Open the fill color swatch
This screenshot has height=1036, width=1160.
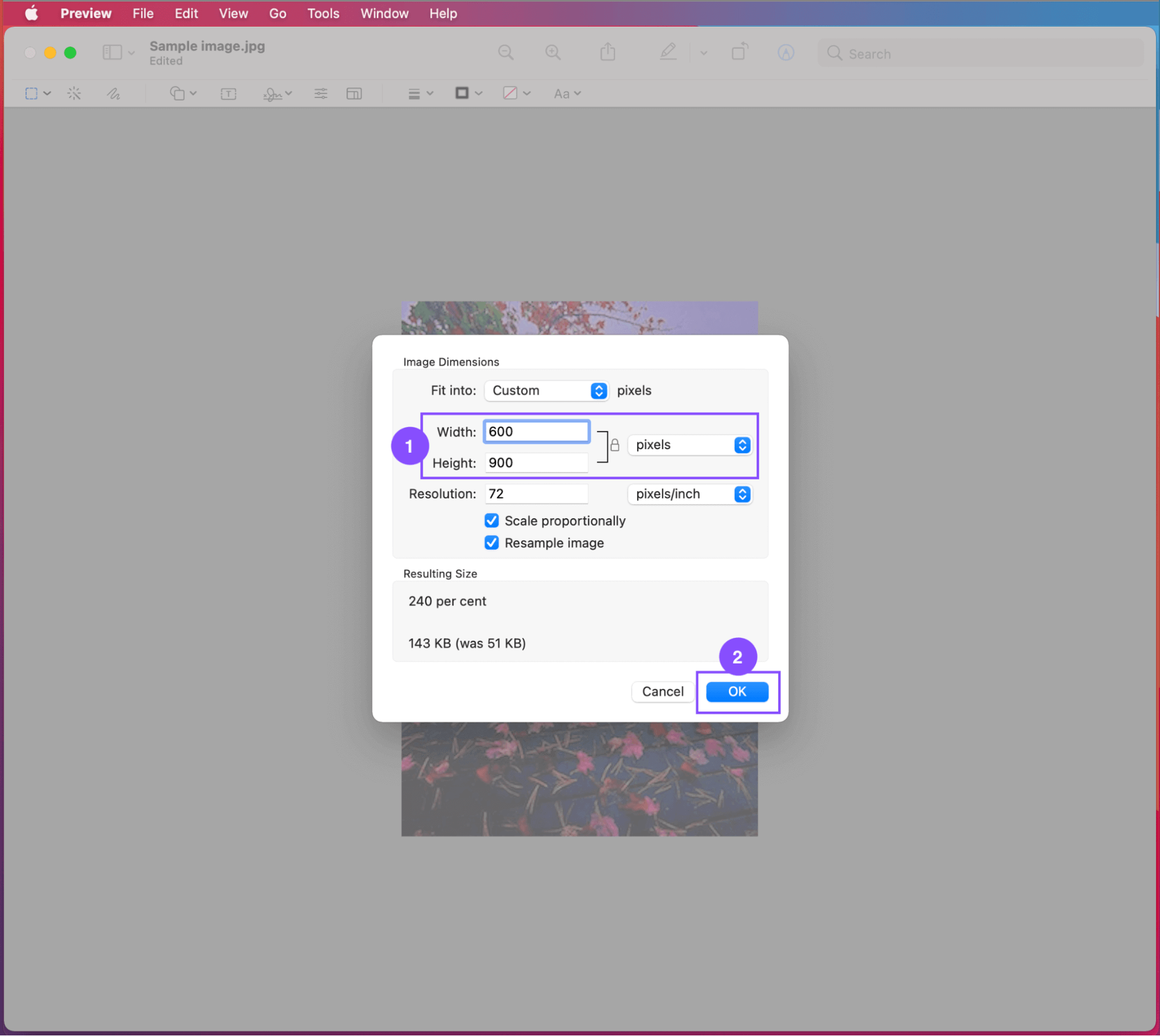coord(510,93)
